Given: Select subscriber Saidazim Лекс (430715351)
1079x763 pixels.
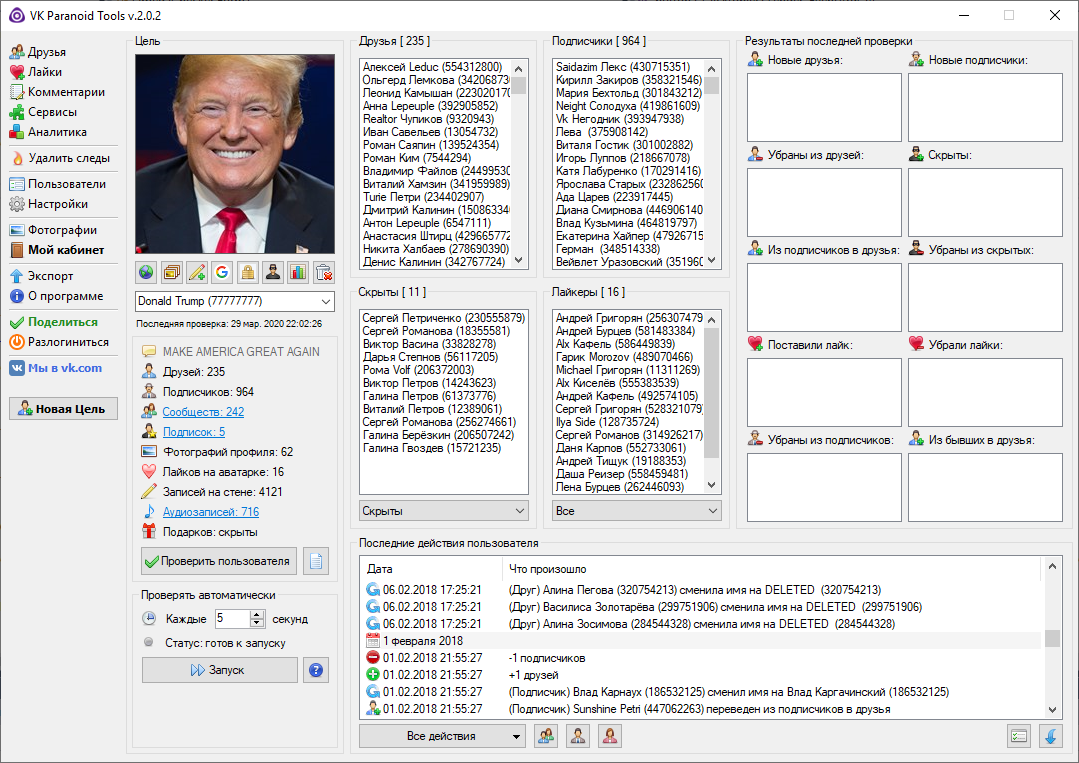Looking at the screenshot, I should pos(623,67).
